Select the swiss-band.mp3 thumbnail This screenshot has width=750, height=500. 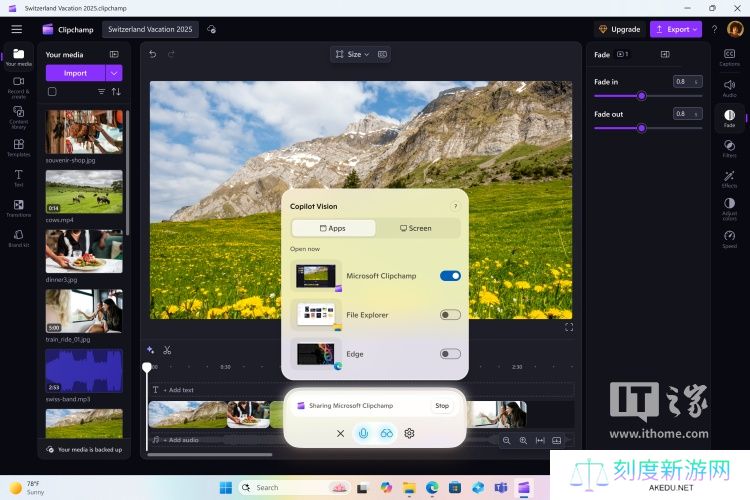click(84, 371)
